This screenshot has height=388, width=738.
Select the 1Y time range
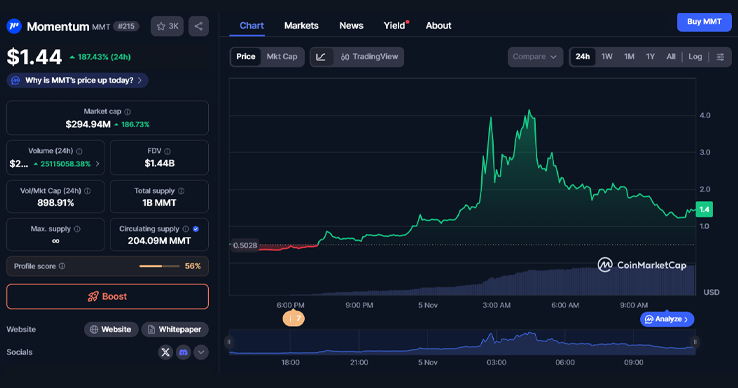click(650, 57)
